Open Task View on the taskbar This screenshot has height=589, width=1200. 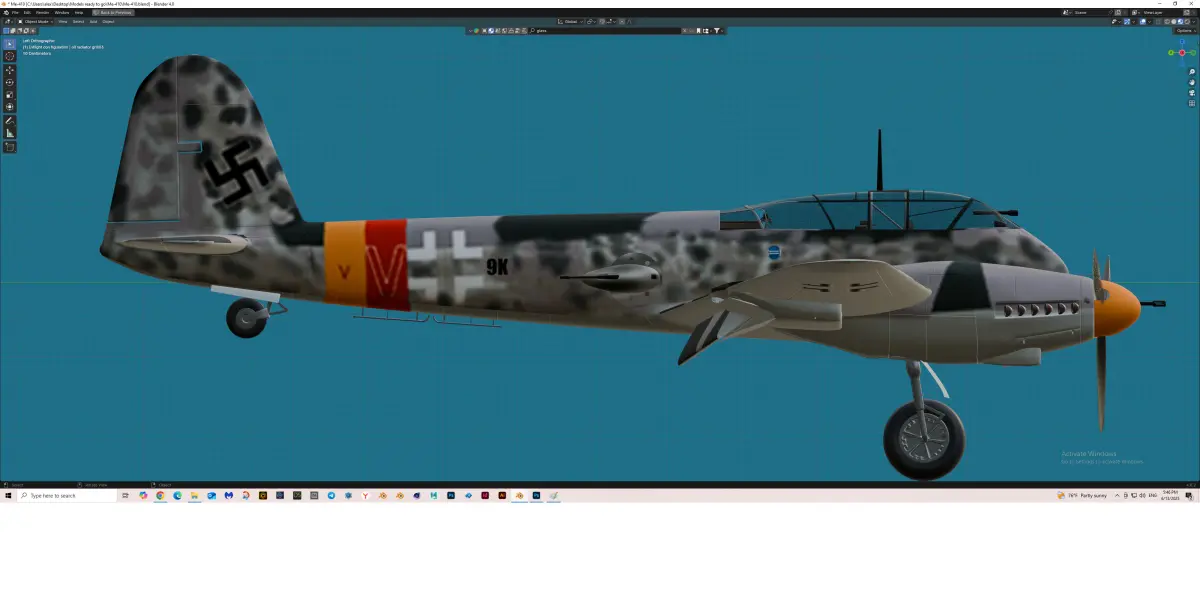[125, 495]
